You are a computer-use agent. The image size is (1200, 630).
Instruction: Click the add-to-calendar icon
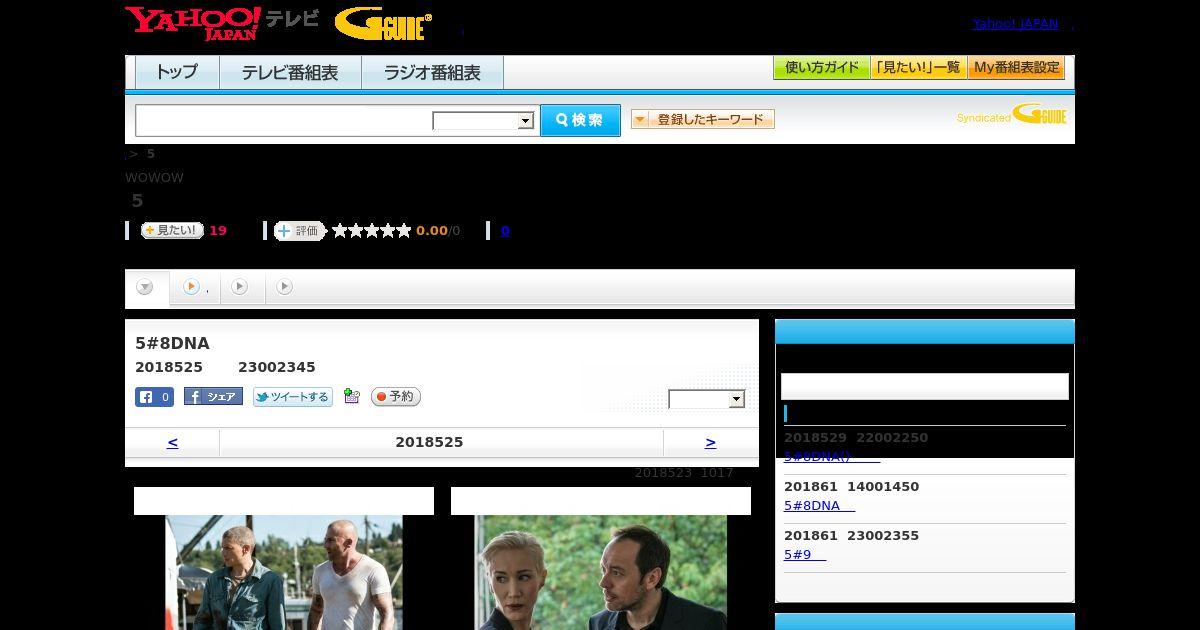click(351, 396)
